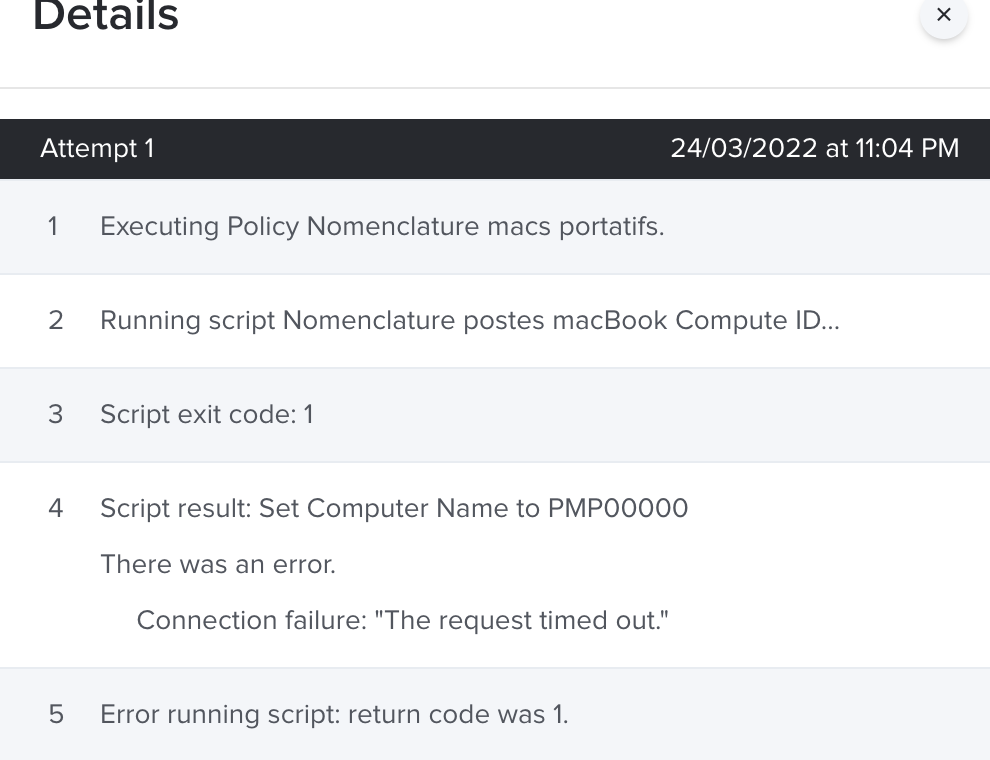The width and height of the screenshot is (990, 760).
Task: Click the Details heading title
Action: [106, 14]
